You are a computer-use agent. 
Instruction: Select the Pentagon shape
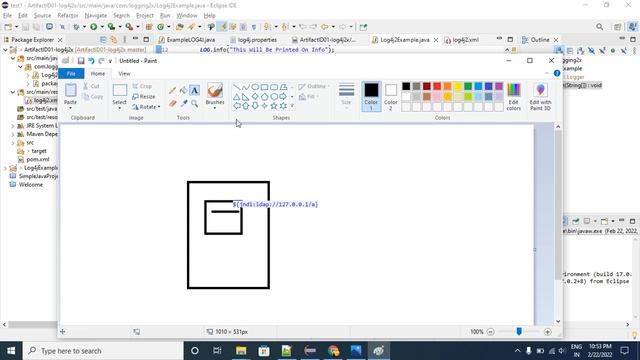(264, 97)
